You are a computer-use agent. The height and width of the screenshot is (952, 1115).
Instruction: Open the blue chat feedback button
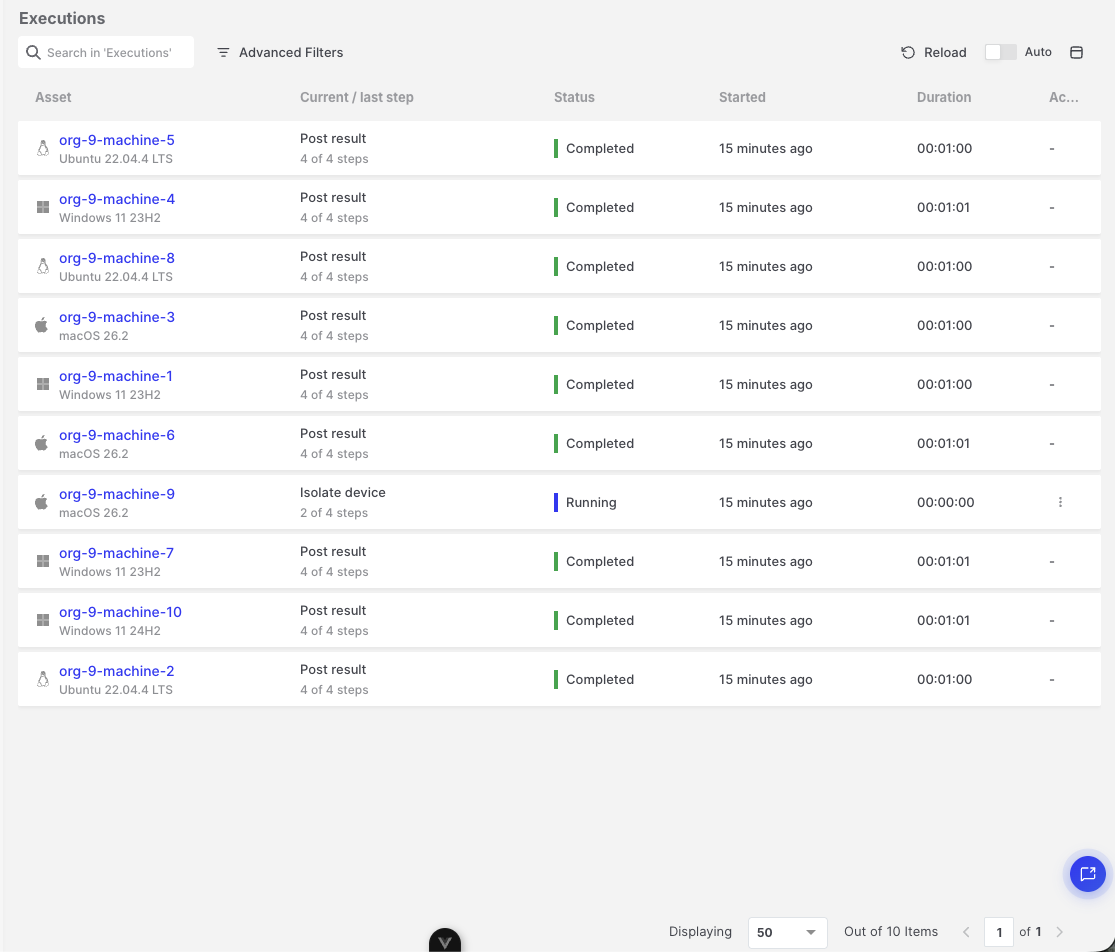(1088, 874)
